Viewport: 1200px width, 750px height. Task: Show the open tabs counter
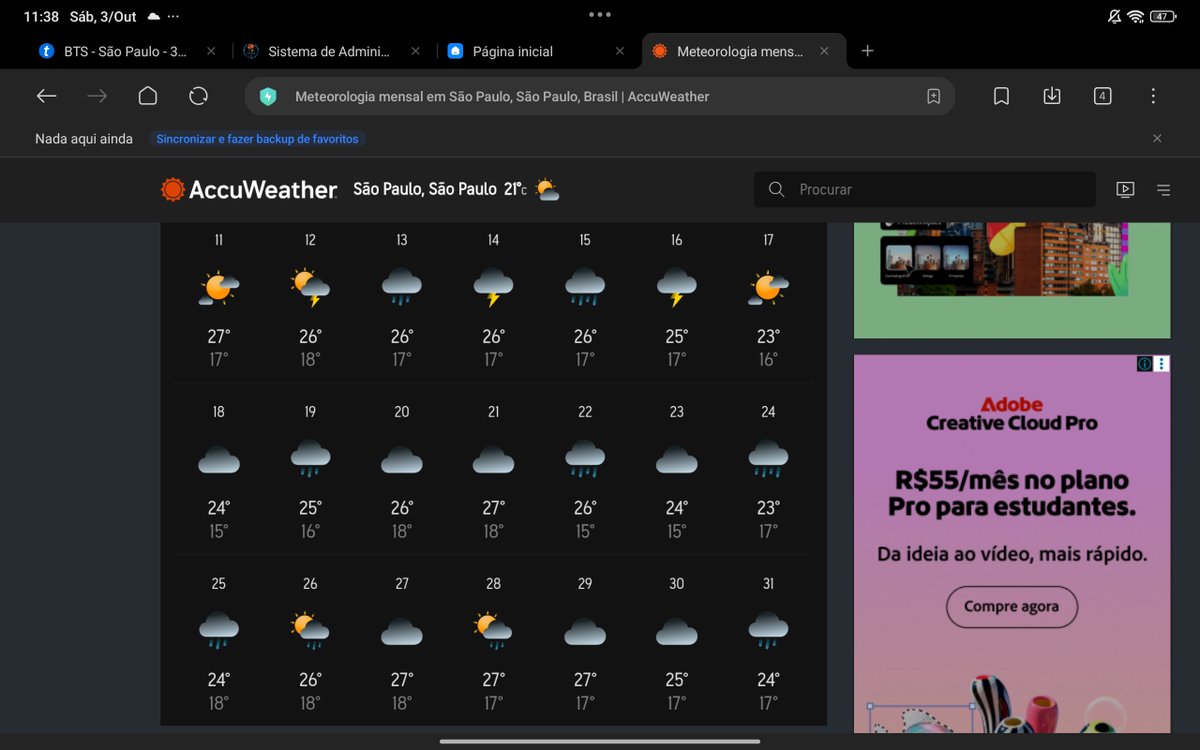pos(1102,96)
